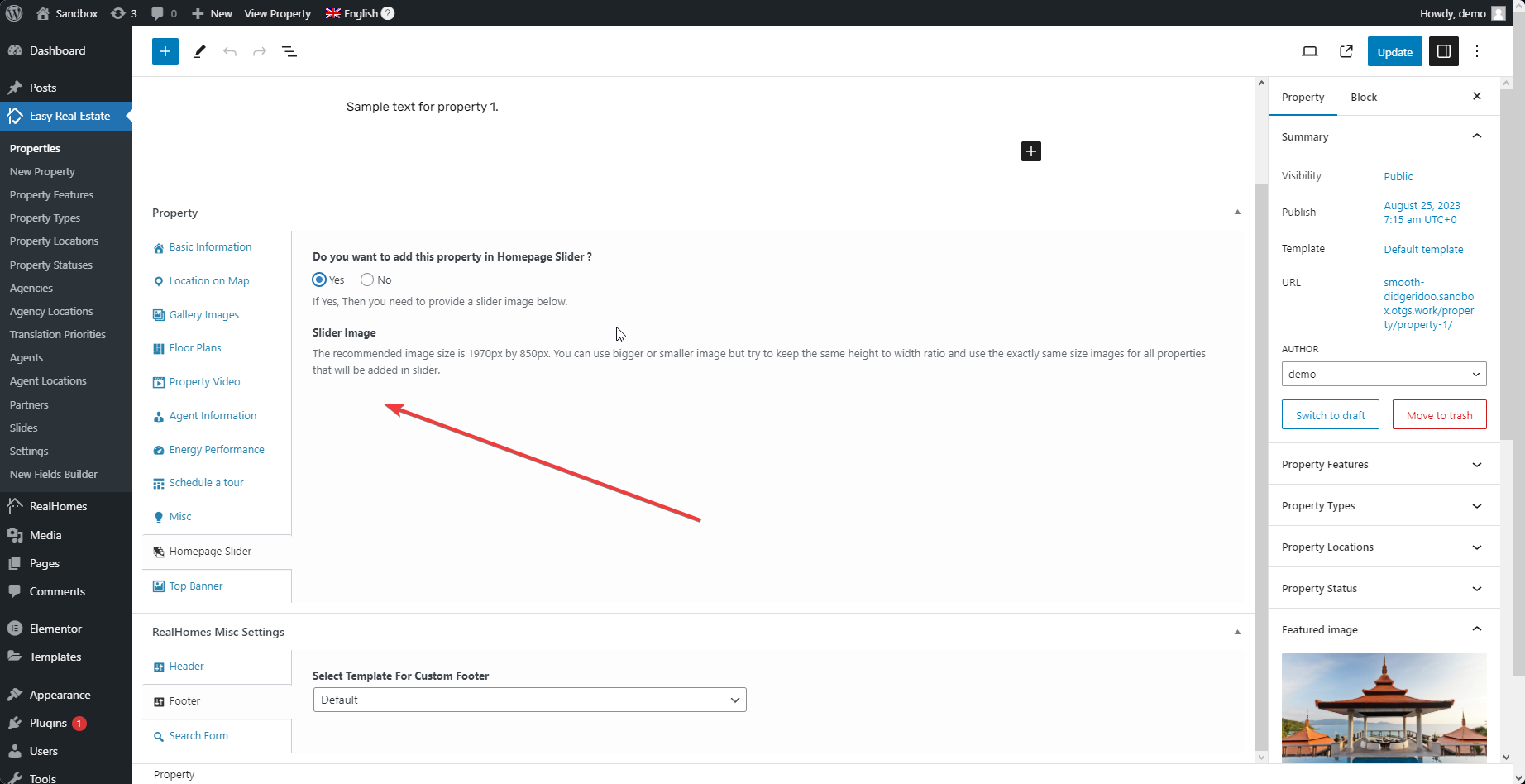Click the featured image thumbnail
Image resolution: width=1525 pixels, height=784 pixels.
pos(1384,708)
